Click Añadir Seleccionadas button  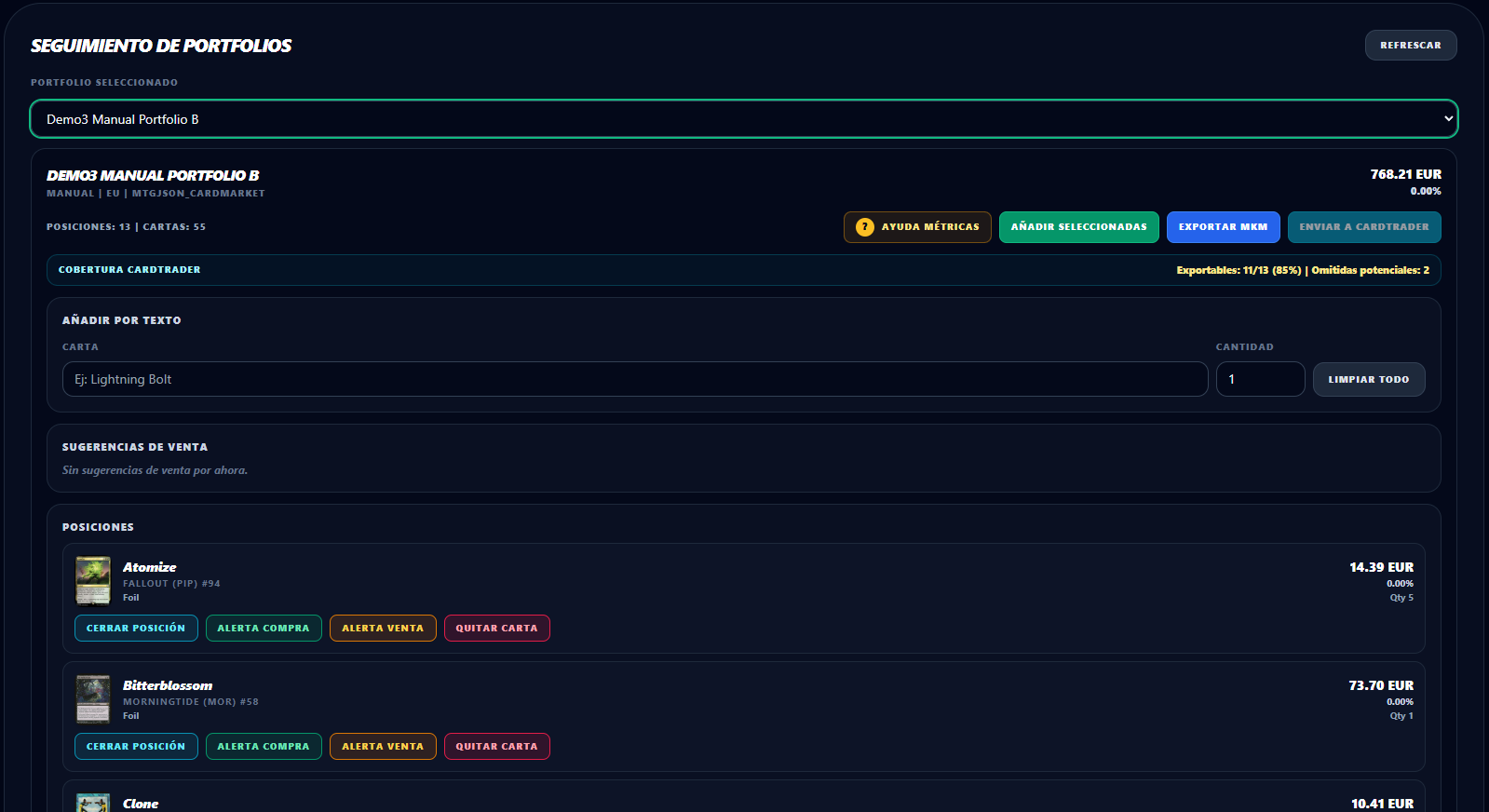(x=1078, y=227)
